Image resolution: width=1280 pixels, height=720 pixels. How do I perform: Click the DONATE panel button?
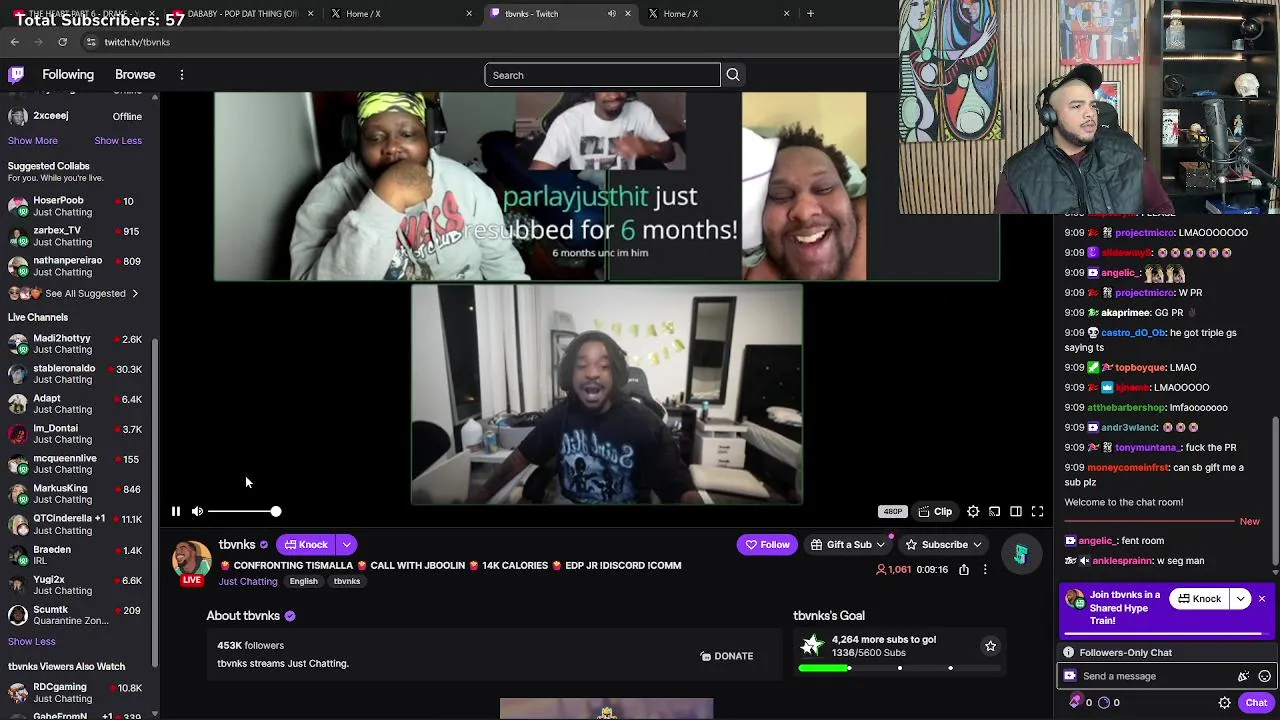(726, 656)
